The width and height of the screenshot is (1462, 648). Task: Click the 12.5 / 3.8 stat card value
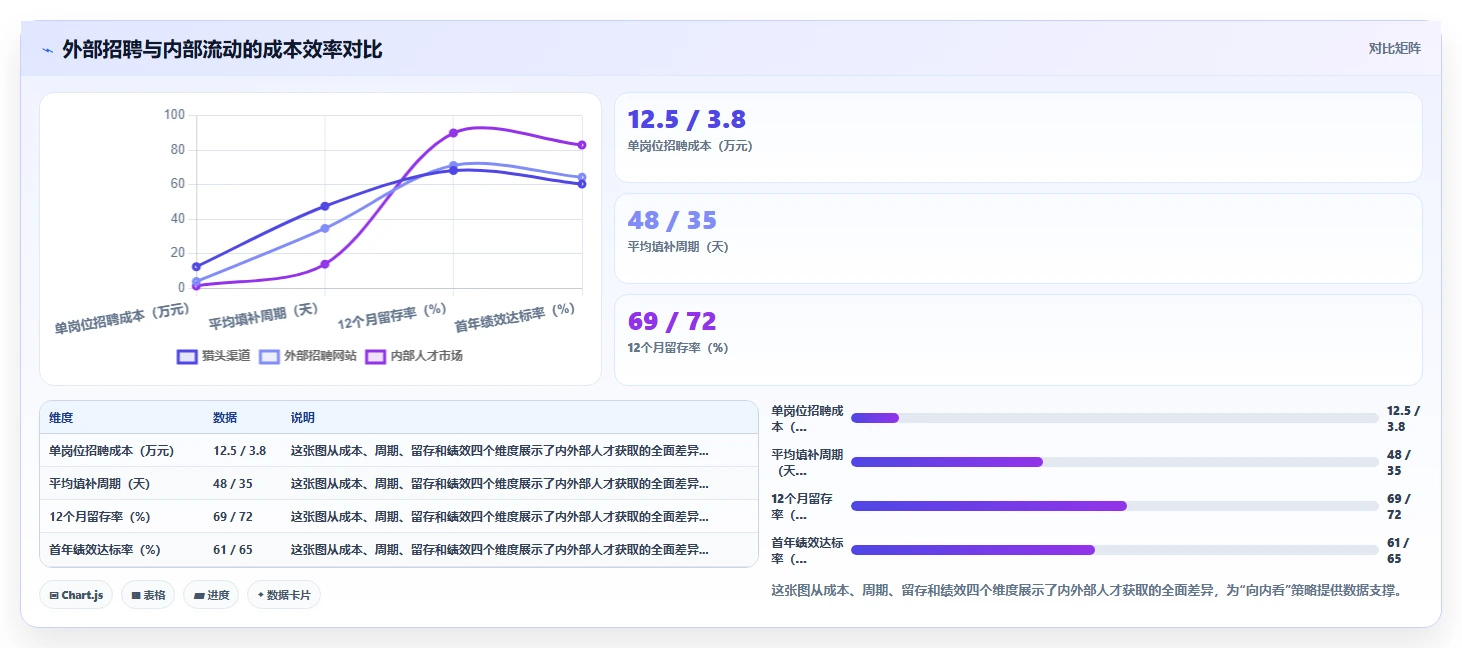click(x=686, y=120)
